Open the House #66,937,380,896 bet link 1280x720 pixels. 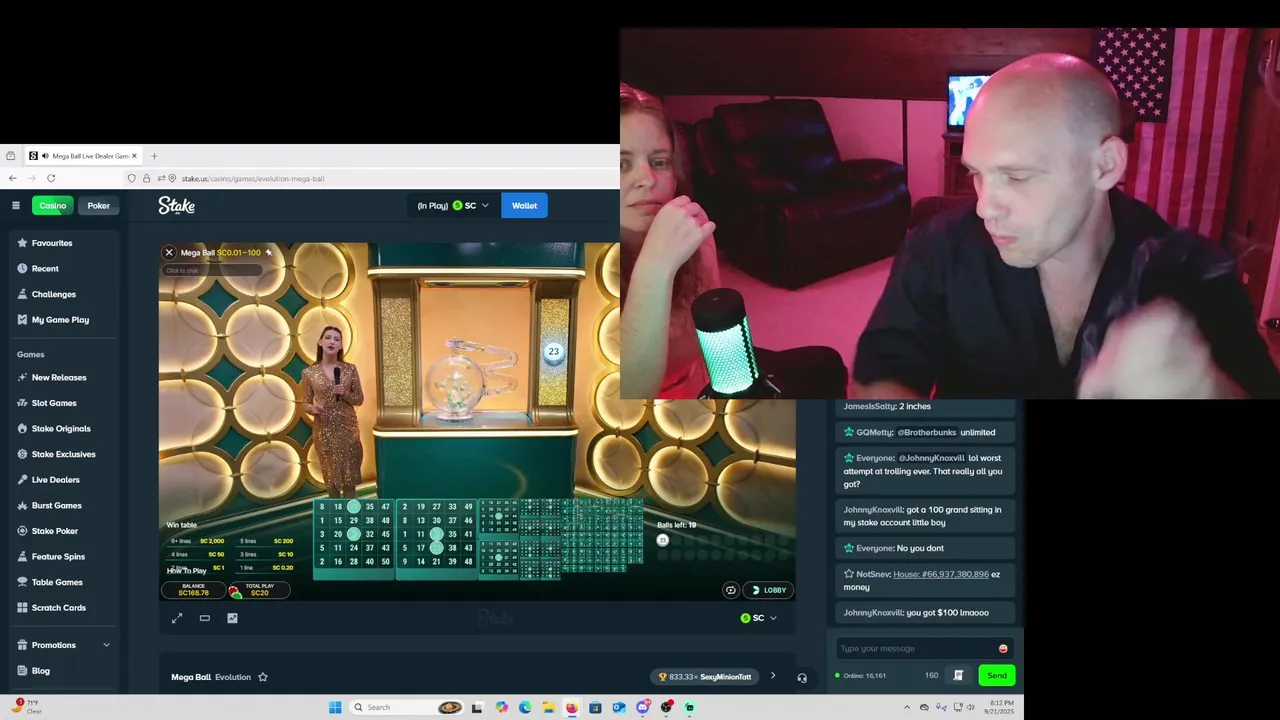click(x=941, y=574)
